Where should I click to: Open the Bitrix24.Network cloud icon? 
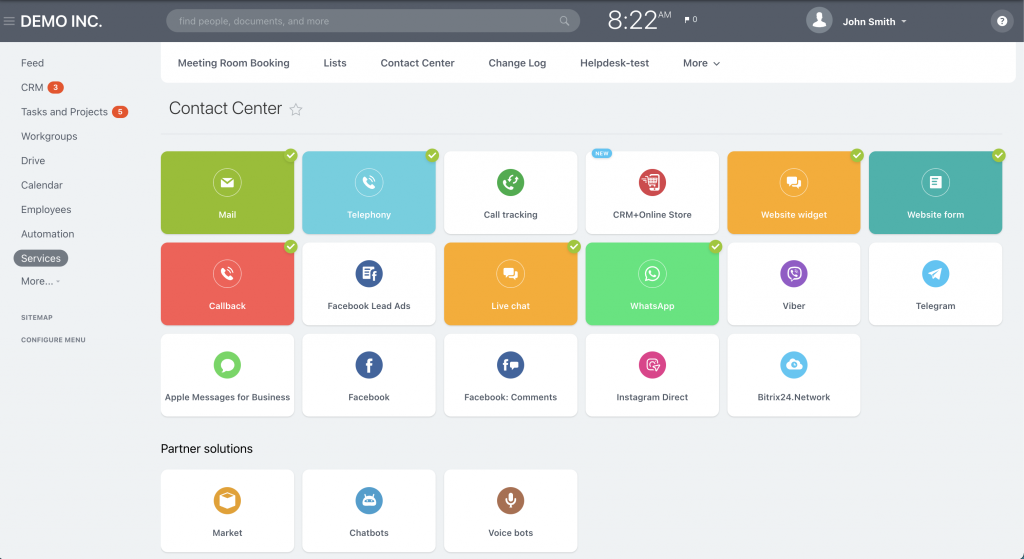794,365
